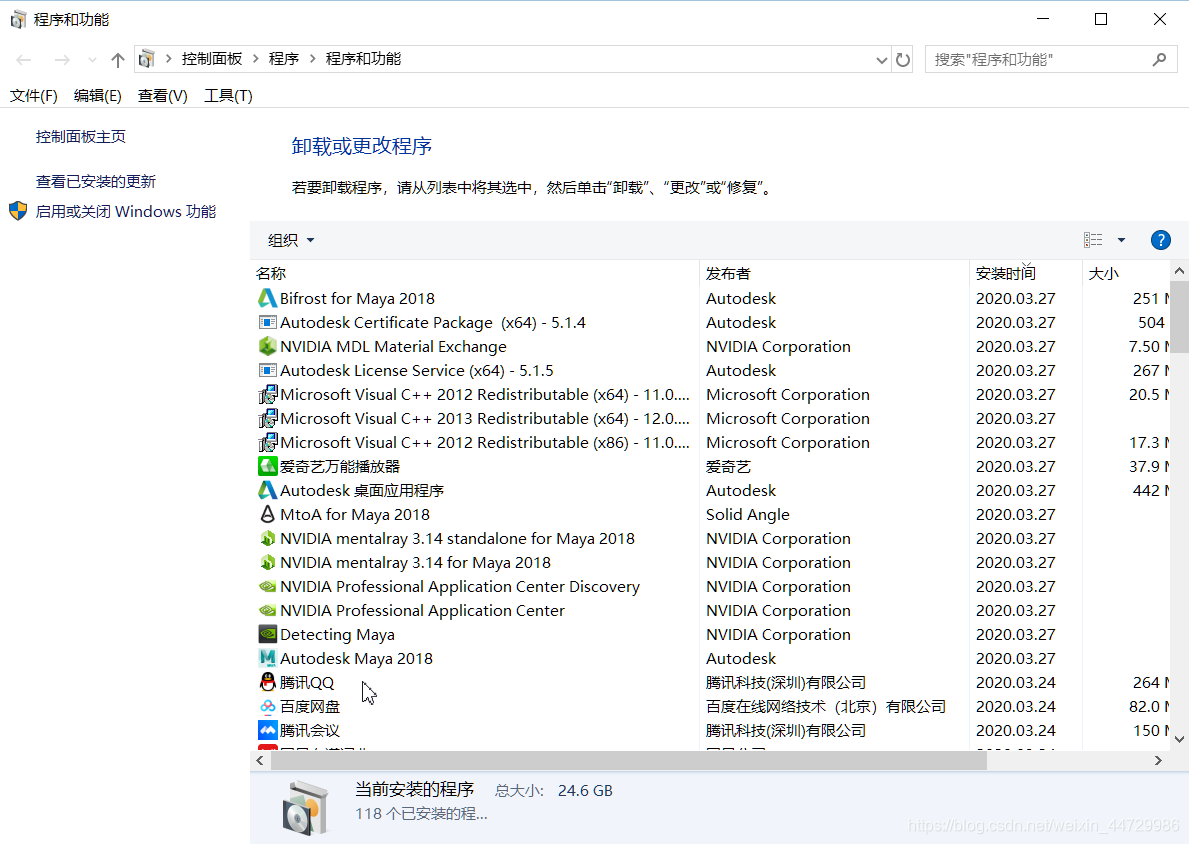Open the view options dropdown arrow

coord(1121,240)
